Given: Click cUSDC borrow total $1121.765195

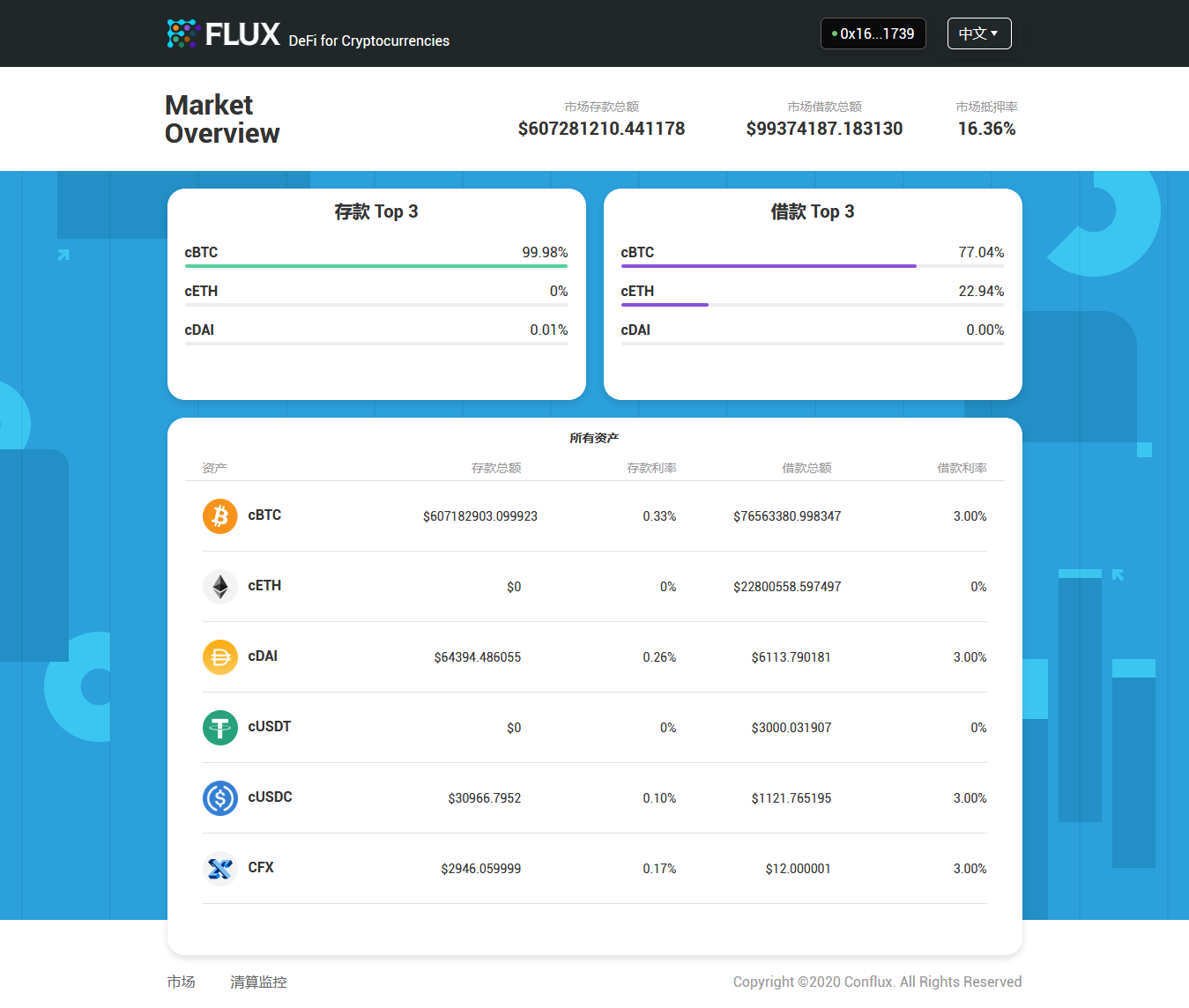Looking at the screenshot, I should point(791,798).
